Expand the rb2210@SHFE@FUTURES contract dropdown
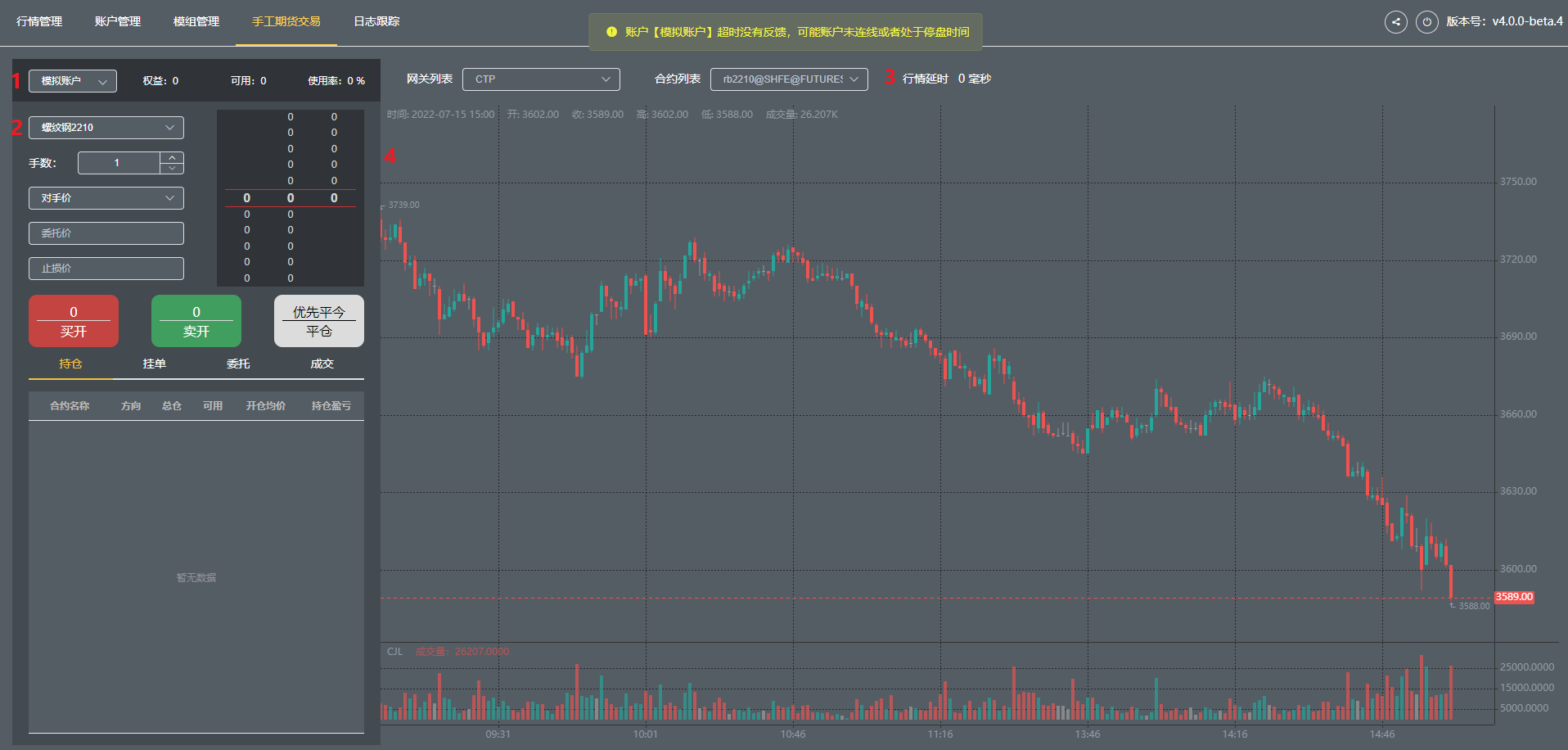This screenshot has width=1568, height=750. [x=789, y=79]
